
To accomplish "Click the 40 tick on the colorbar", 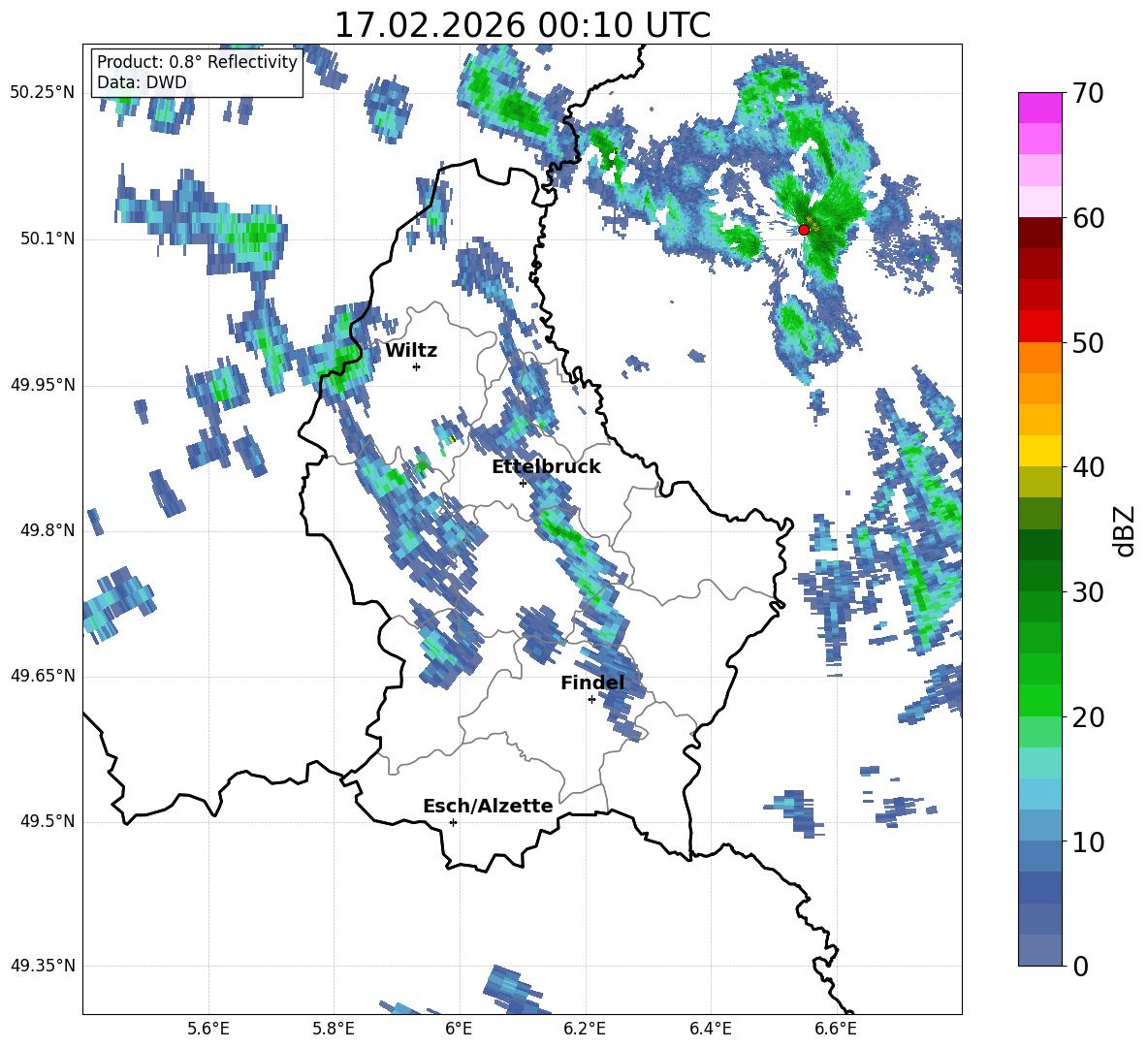I will (x=1087, y=467).
